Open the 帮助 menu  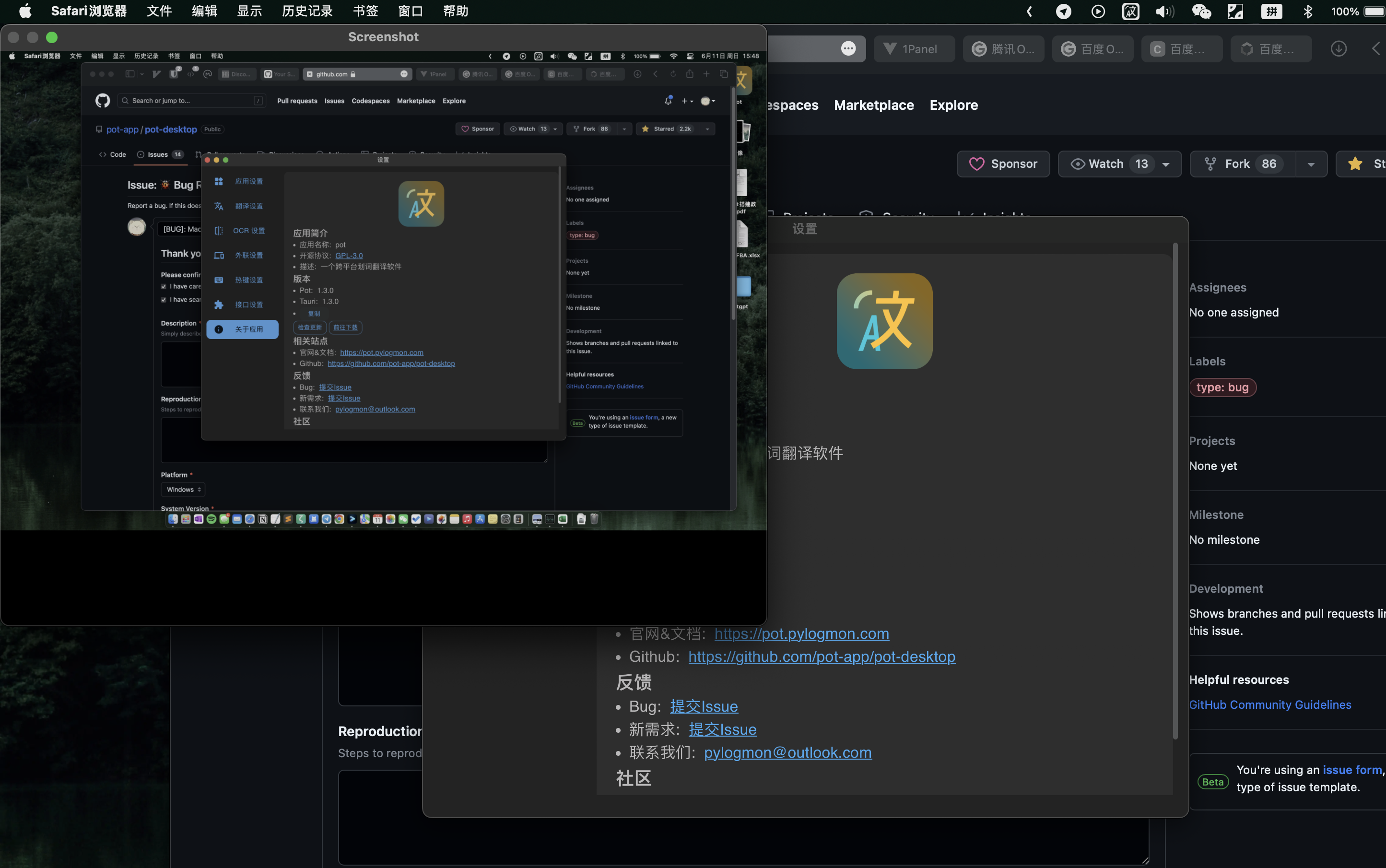click(455, 12)
